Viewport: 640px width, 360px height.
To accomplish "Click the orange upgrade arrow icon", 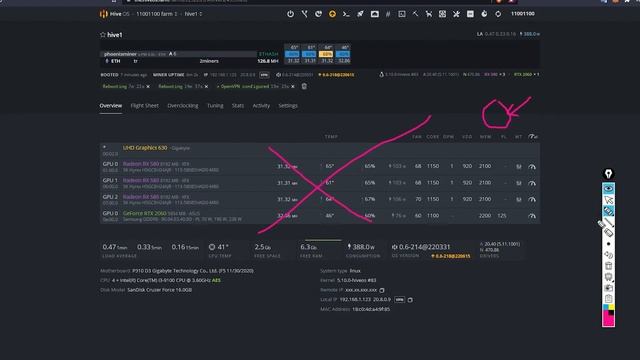I will coord(332,14).
